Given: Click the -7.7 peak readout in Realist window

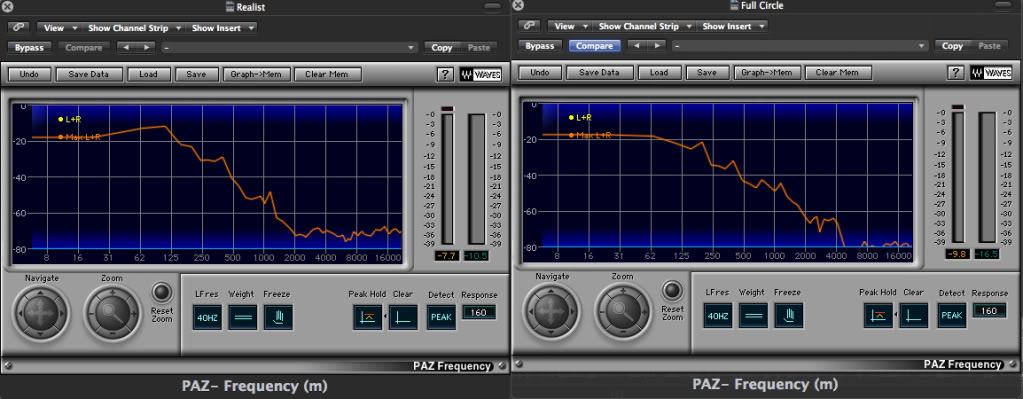Looking at the screenshot, I should (x=447, y=256).
